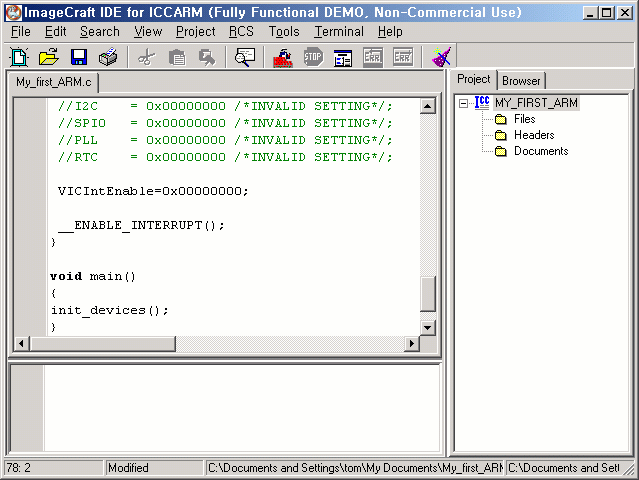
Task: Click the Compiler options icon
Action: [x=343, y=57]
